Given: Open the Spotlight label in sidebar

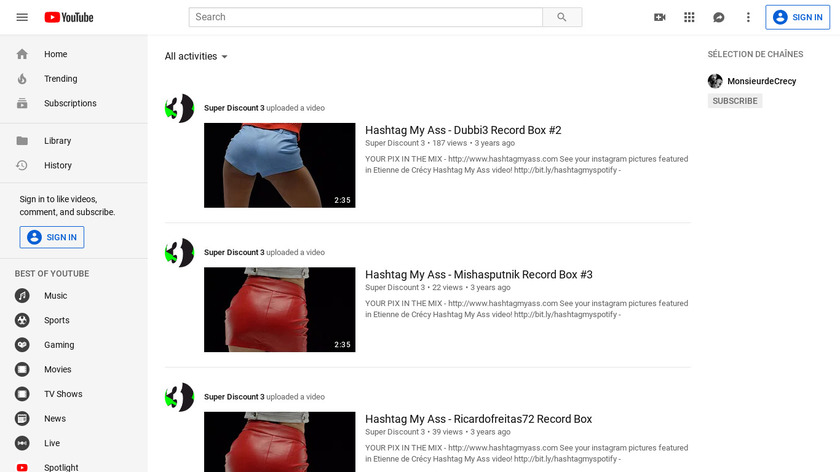Looking at the screenshot, I should coord(61,468).
